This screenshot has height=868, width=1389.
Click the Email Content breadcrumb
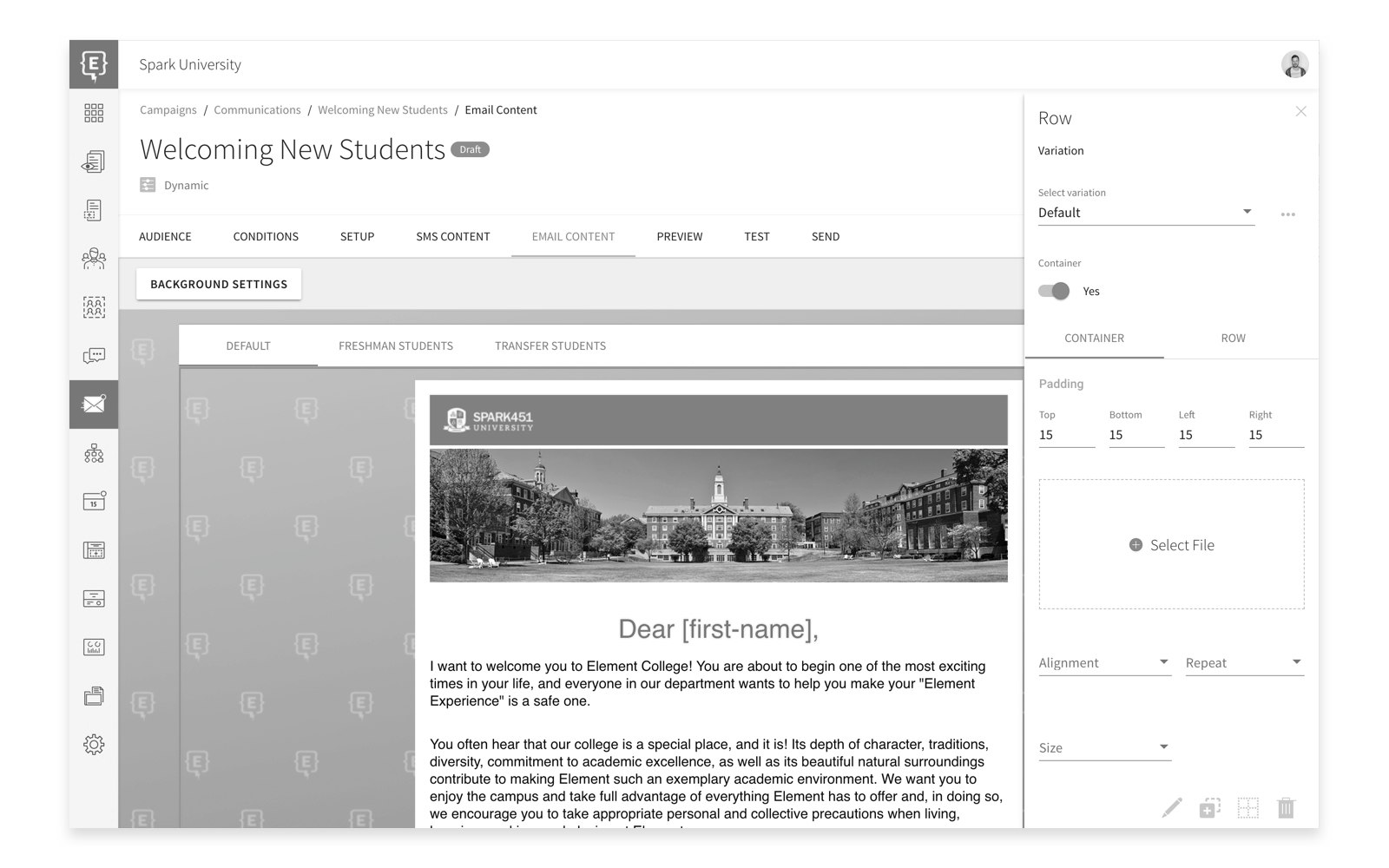coord(501,110)
